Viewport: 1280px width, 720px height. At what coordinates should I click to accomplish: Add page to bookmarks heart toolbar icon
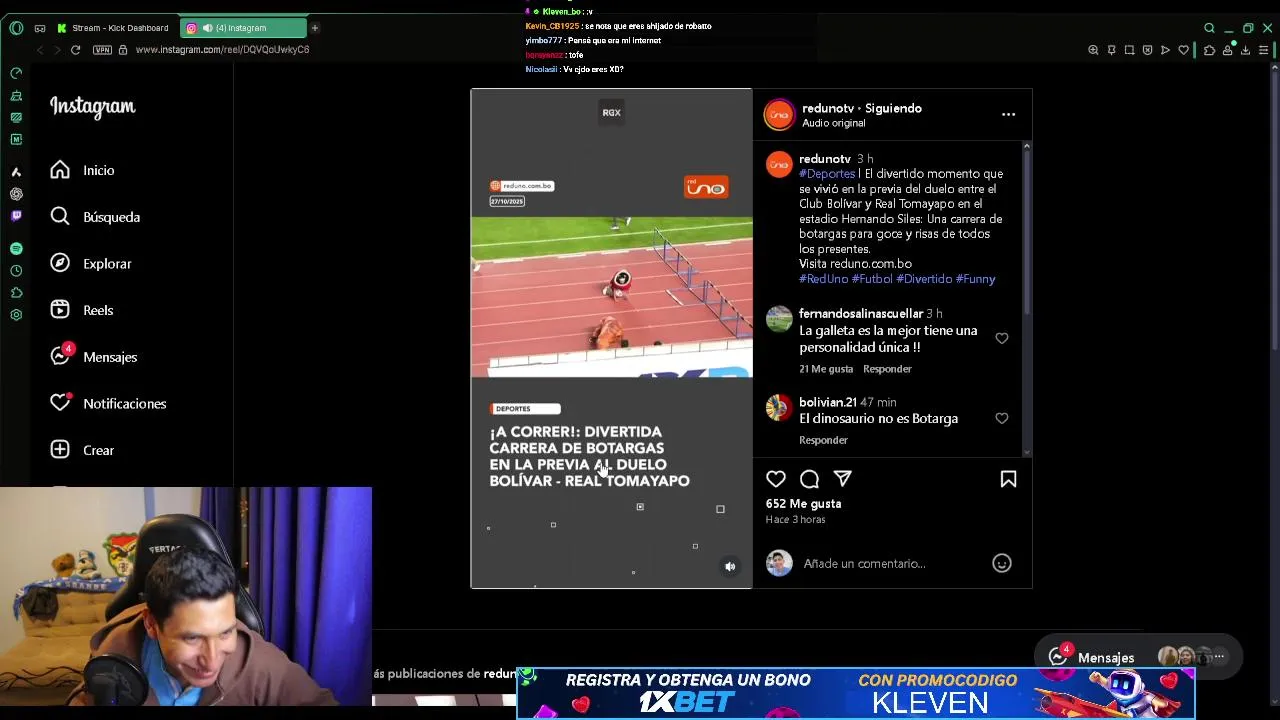point(1184,50)
